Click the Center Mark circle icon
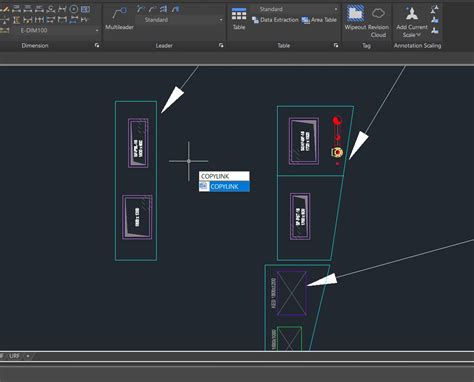The height and width of the screenshot is (382, 474). (x=74, y=9)
